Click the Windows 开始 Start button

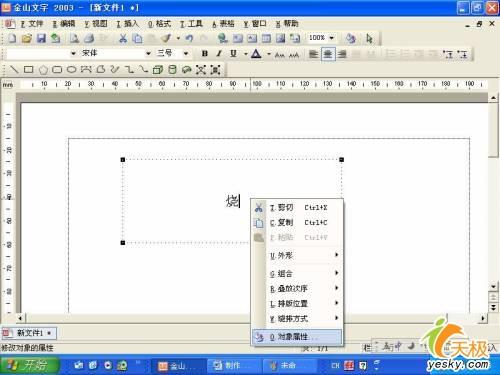click(30, 365)
